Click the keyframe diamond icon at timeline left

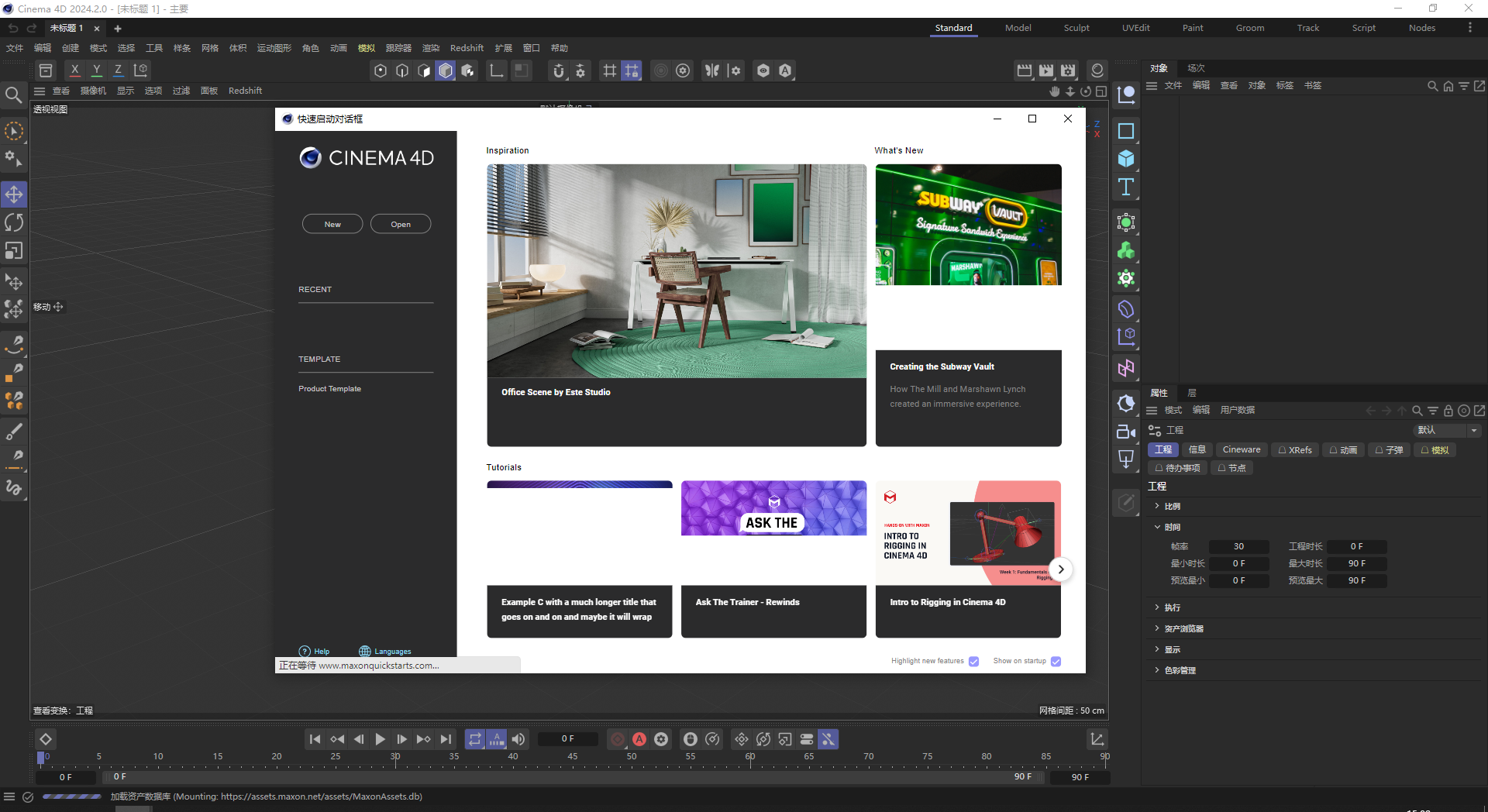coord(46,739)
